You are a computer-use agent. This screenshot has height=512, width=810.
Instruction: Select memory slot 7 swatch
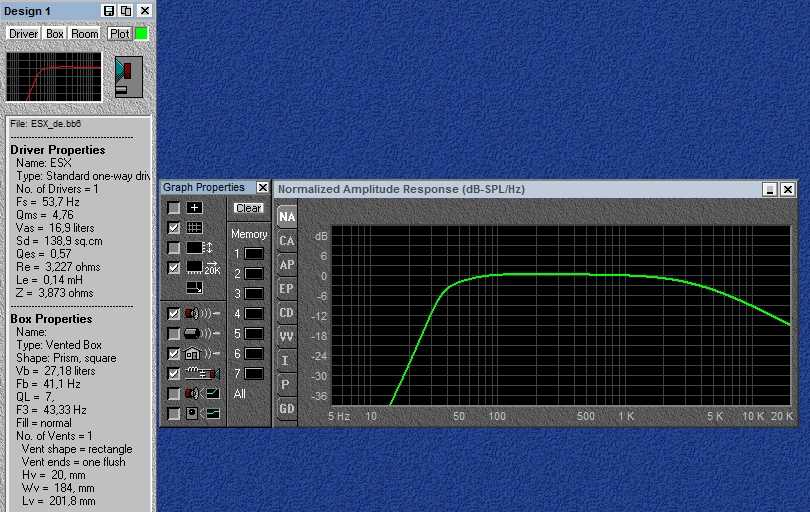(254, 374)
